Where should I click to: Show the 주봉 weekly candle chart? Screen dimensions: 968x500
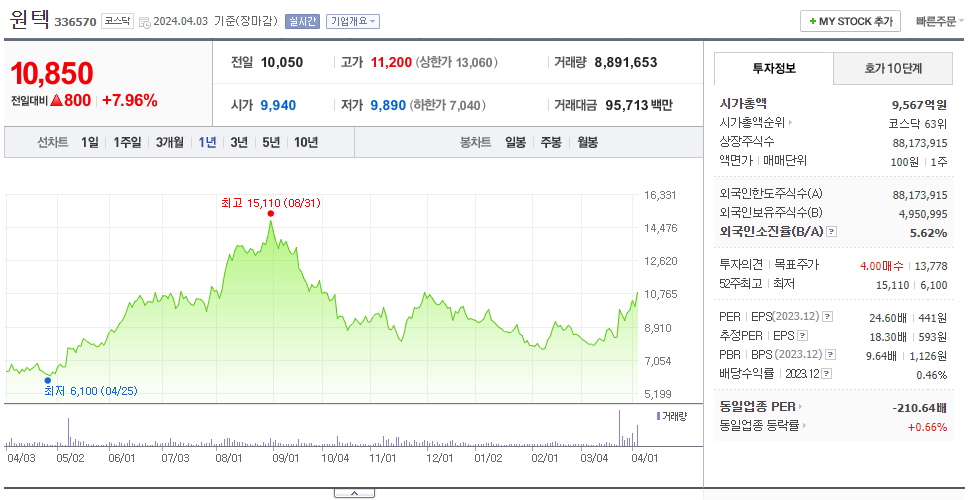[x=551, y=143]
